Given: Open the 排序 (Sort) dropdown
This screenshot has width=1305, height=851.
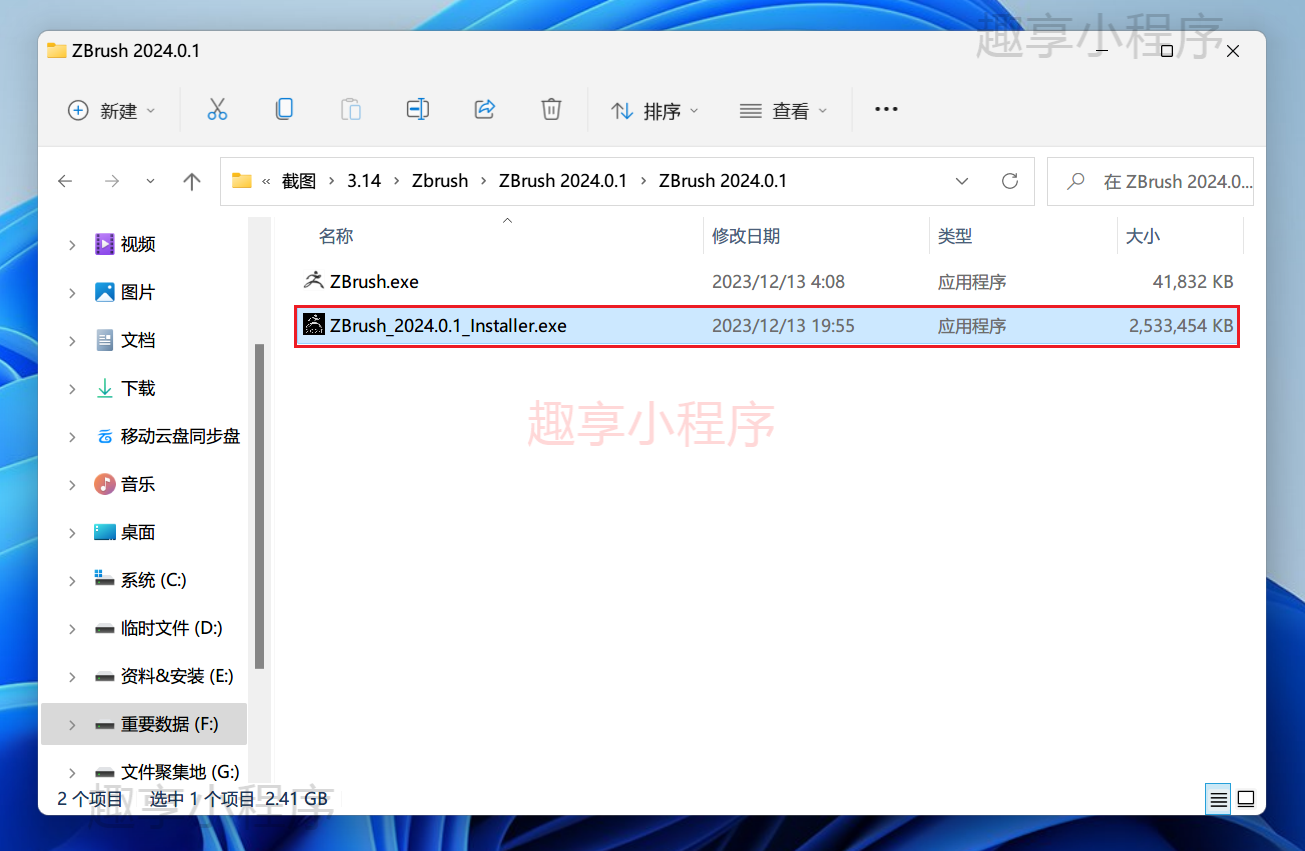Looking at the screenshot, I should (x=655, y=110).
